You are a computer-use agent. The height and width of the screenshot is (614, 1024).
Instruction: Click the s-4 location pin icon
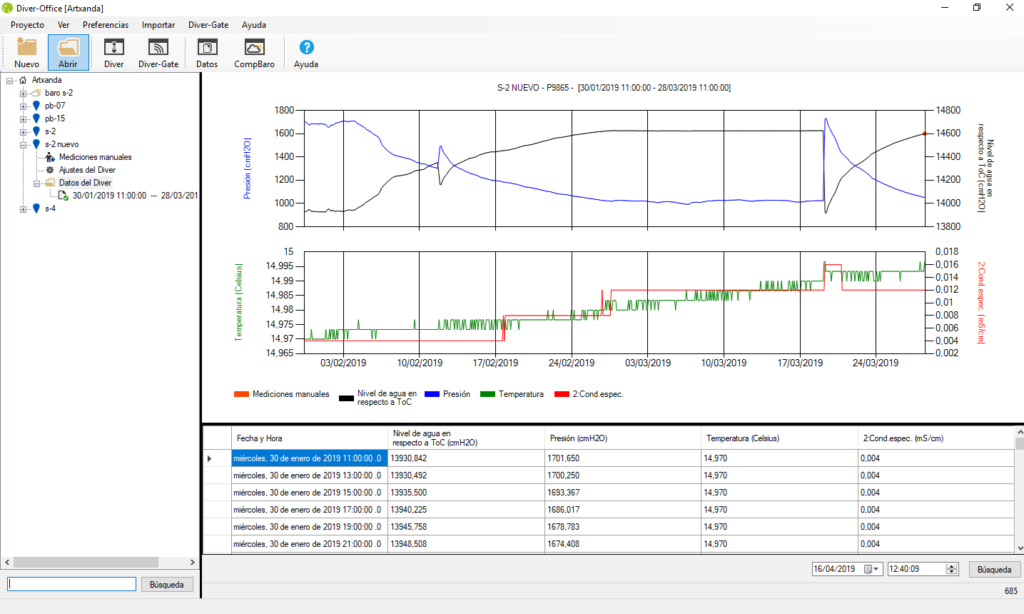pos(36,209)
